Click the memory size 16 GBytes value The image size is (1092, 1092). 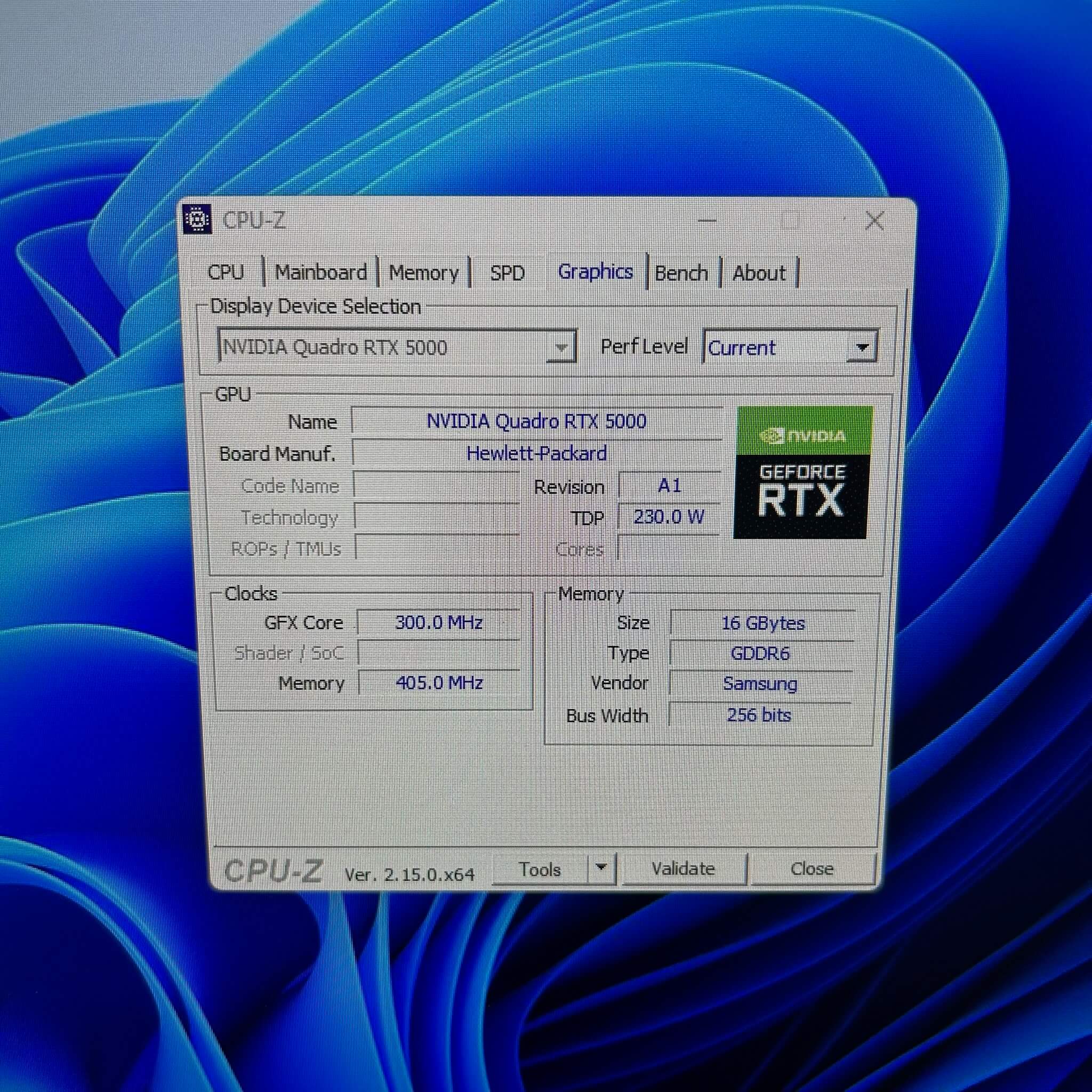(x=762, y=623)
